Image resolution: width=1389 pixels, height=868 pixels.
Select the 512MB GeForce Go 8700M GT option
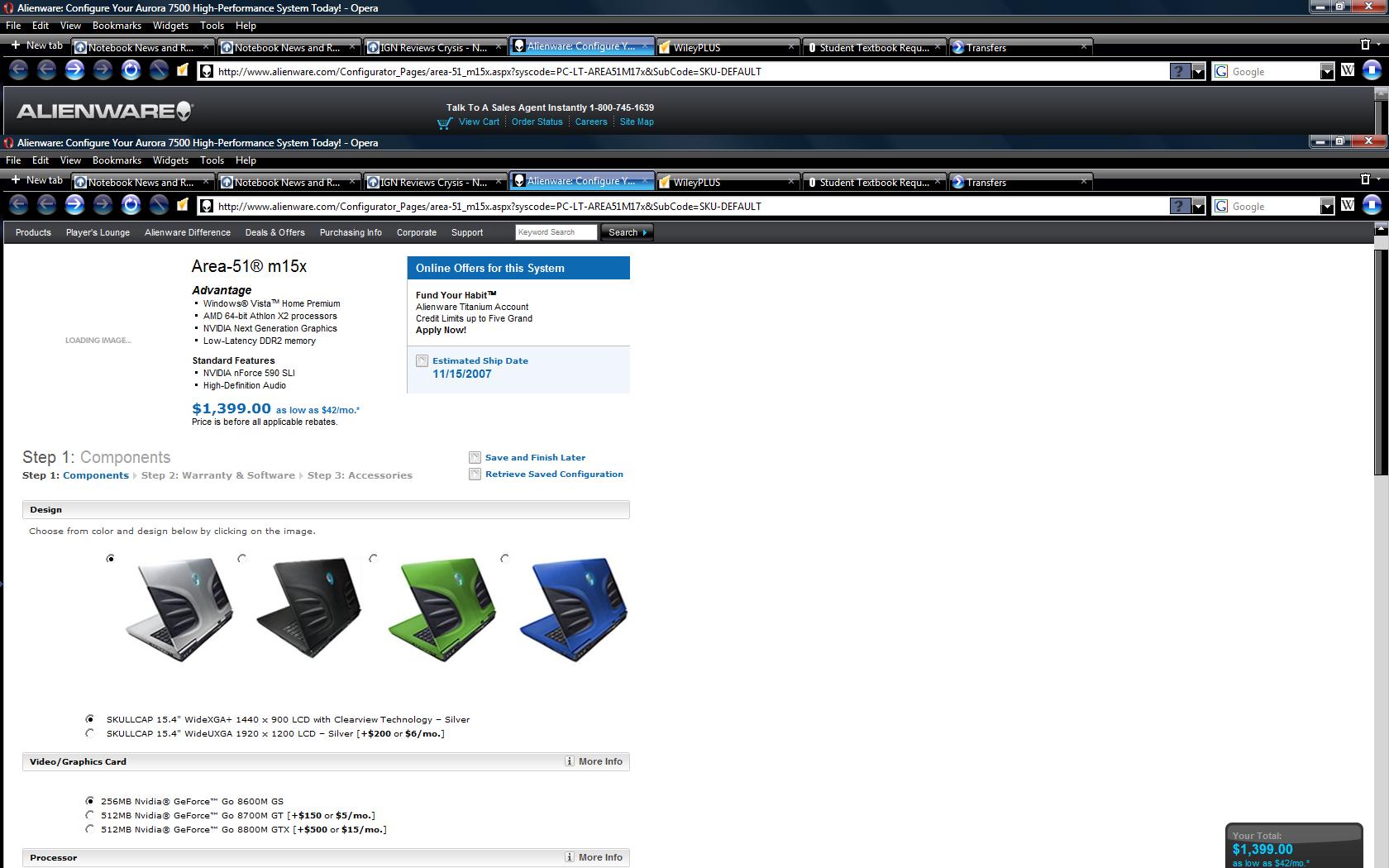[x=90, y=815]
